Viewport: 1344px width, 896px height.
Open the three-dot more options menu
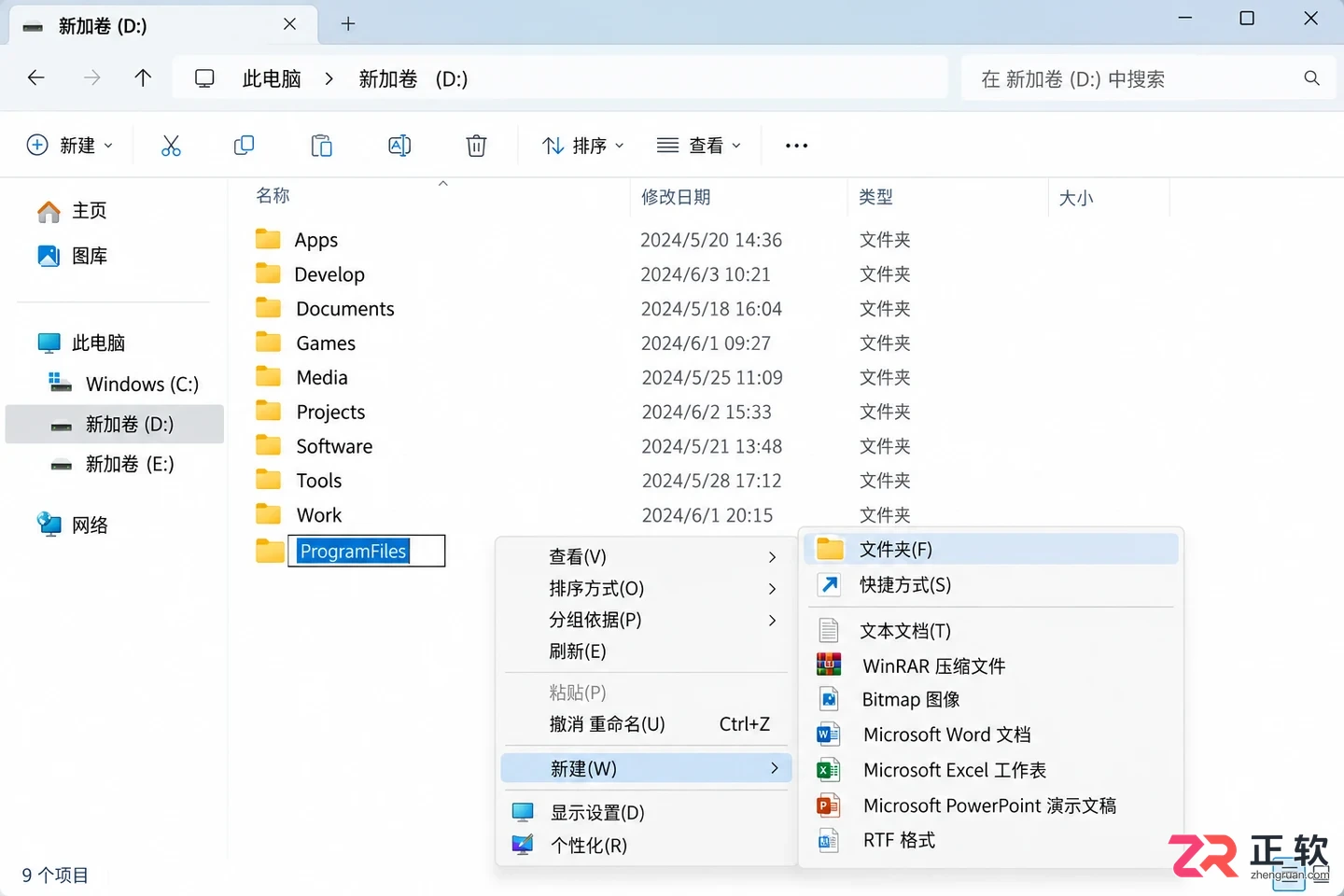[x=796, y=146]
